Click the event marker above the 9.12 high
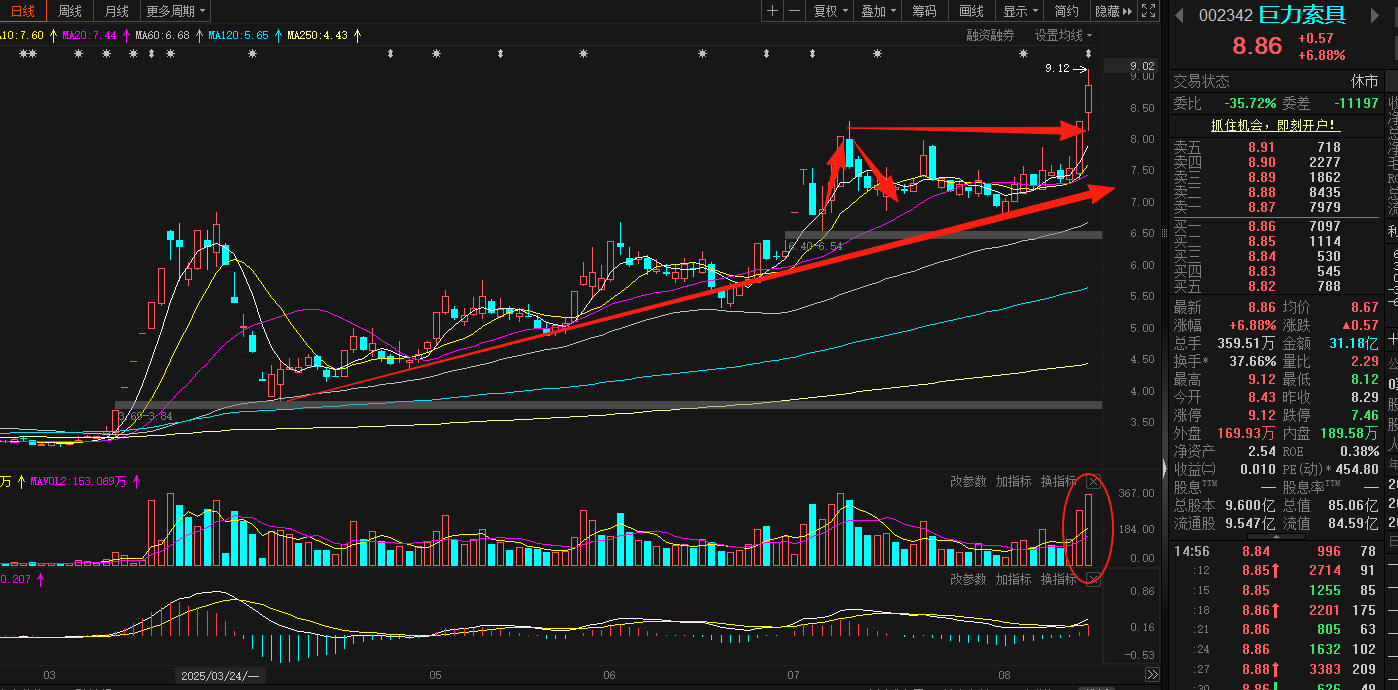 (1089, 53)
